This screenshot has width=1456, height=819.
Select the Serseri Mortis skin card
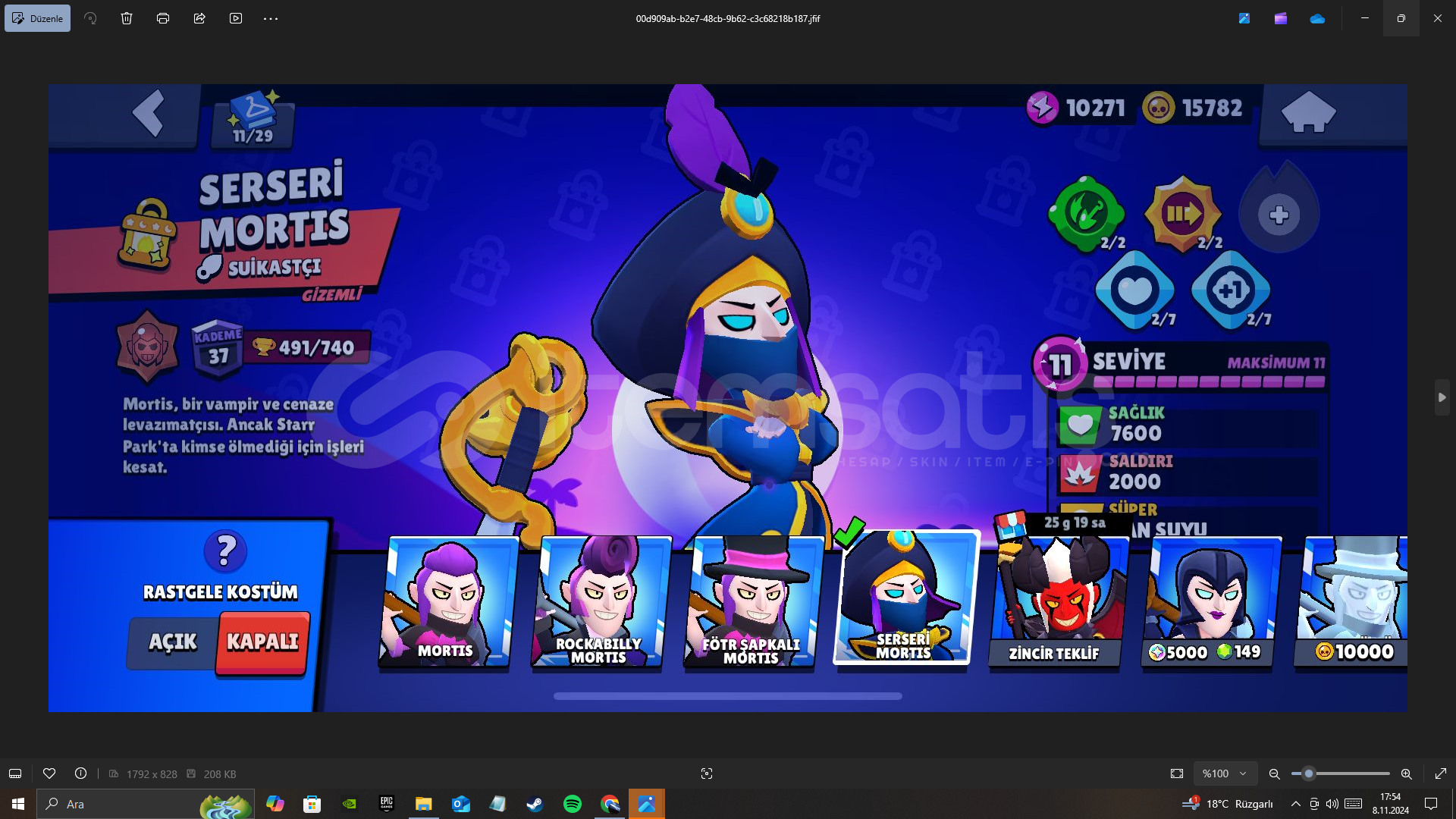[x=905, y=597]
